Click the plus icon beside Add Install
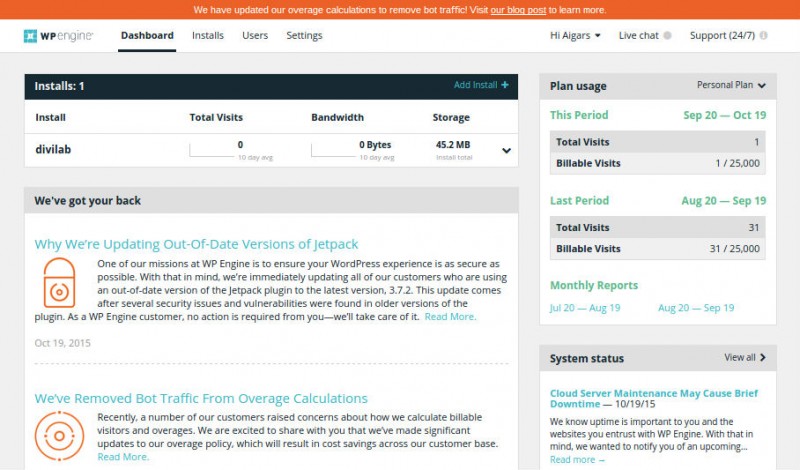Viewport: 800px width, 470px height. pyautogui.click(x=505, y=85)
